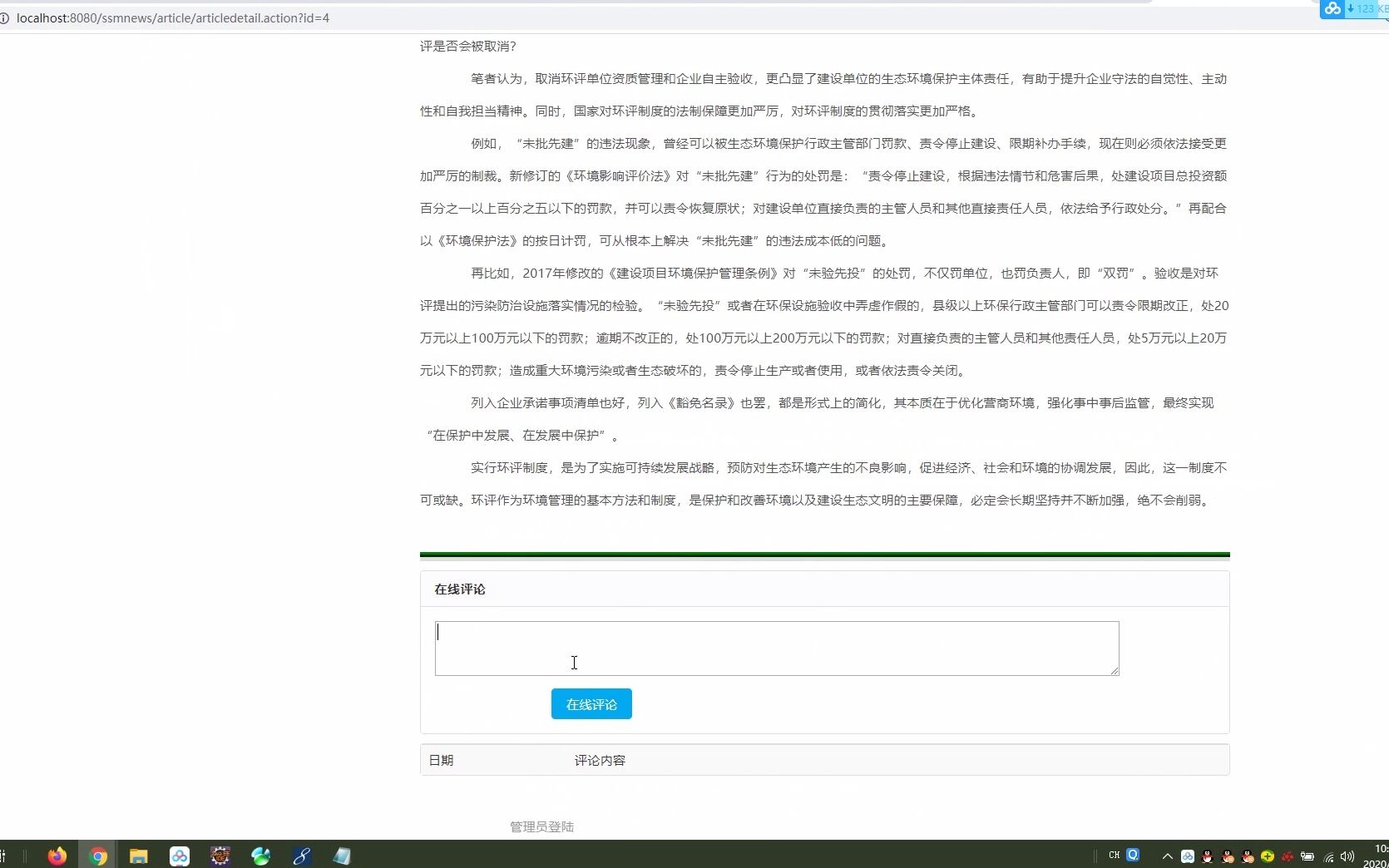Click the 管理员登陆 admin login link
Viewport: 1389px width, 868px height.
[541, 826]
